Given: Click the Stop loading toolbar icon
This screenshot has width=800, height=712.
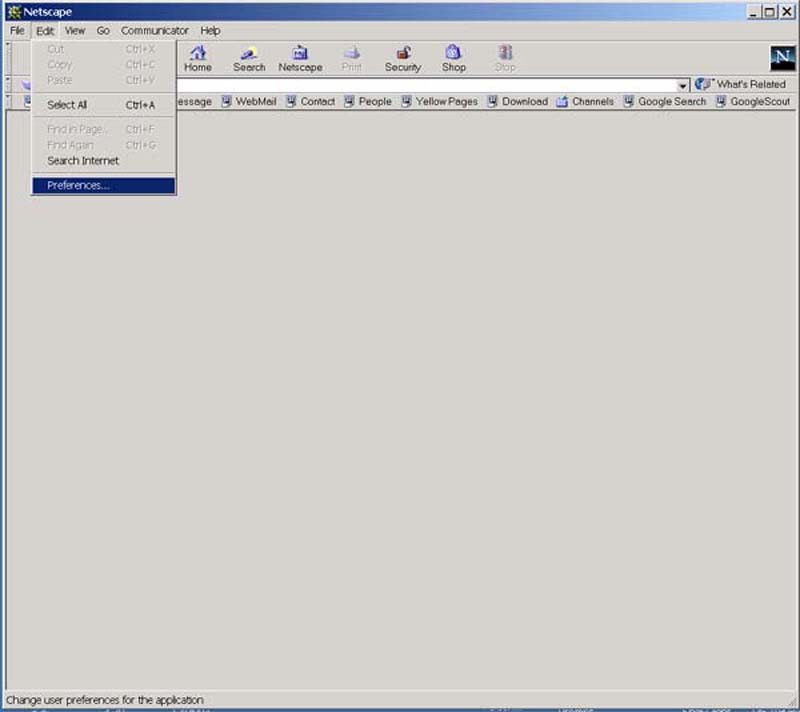Looking at the screenshot, I should 505,59.
